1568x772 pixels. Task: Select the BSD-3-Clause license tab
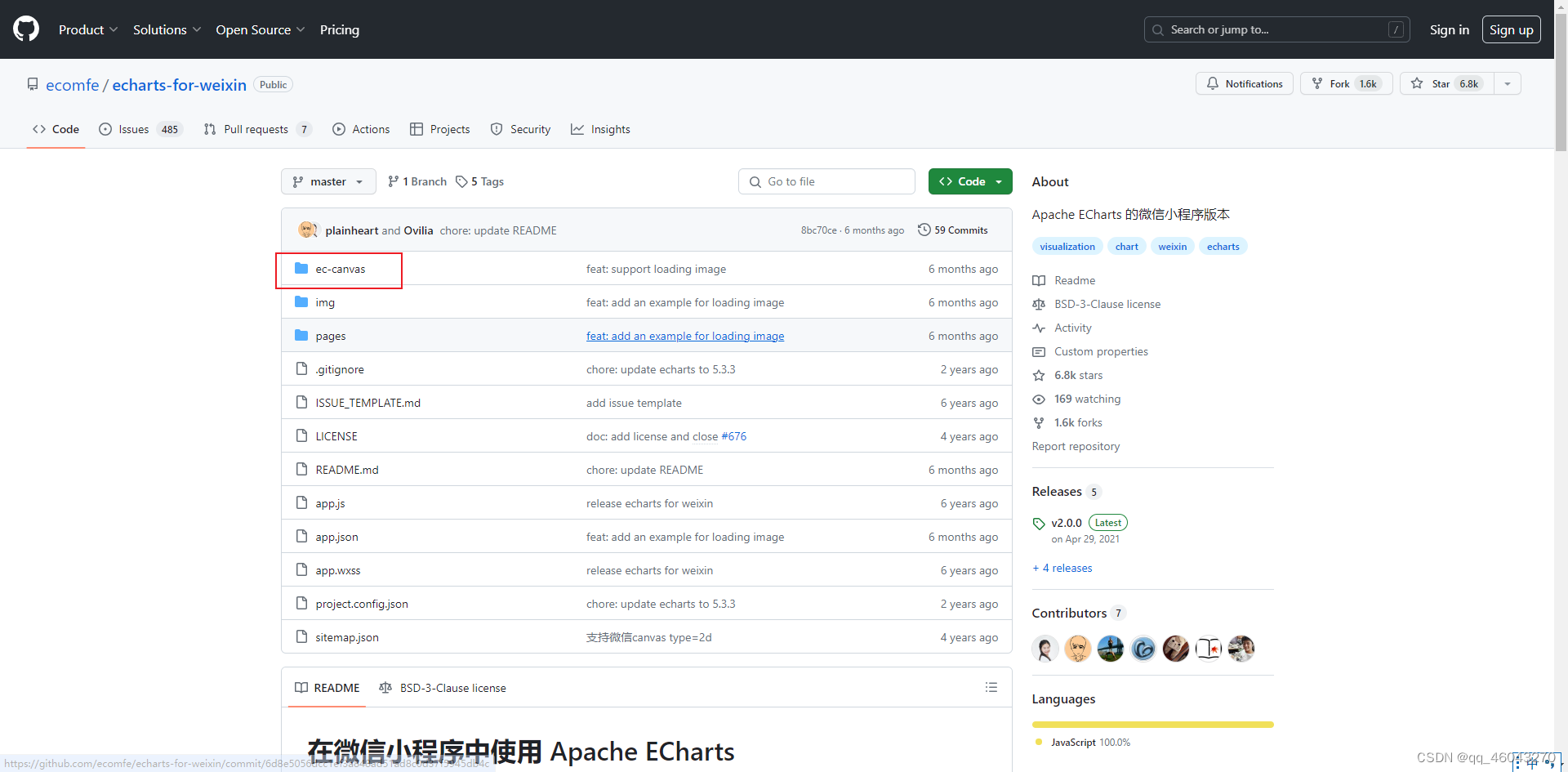443,688
